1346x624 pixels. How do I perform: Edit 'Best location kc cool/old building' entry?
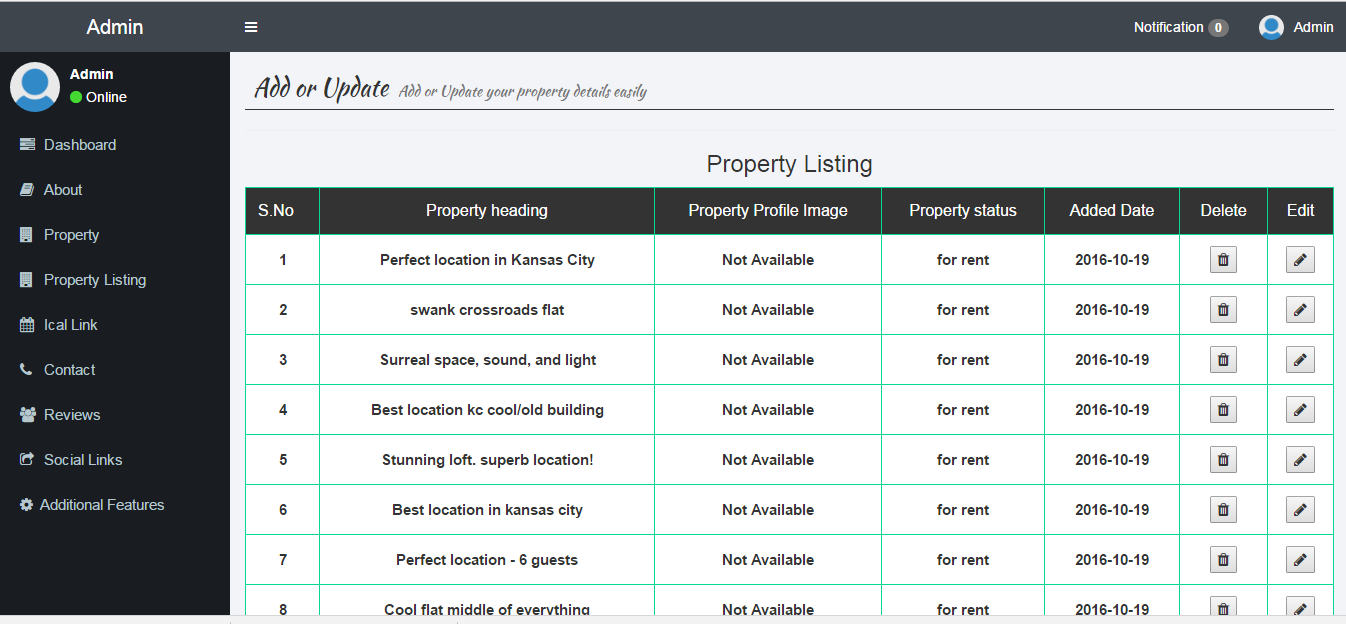1299,410
